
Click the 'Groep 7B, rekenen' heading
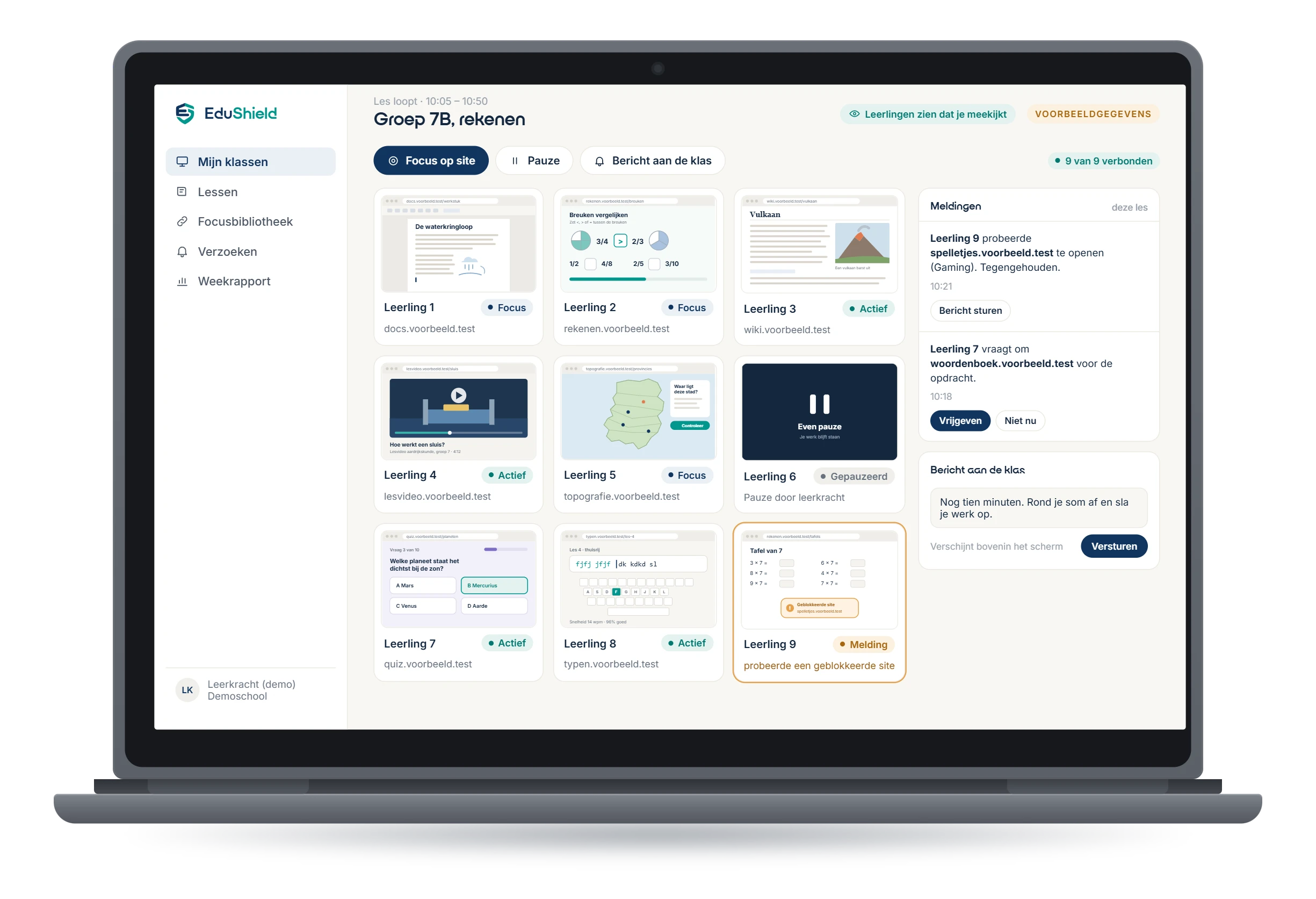(449, 119)
